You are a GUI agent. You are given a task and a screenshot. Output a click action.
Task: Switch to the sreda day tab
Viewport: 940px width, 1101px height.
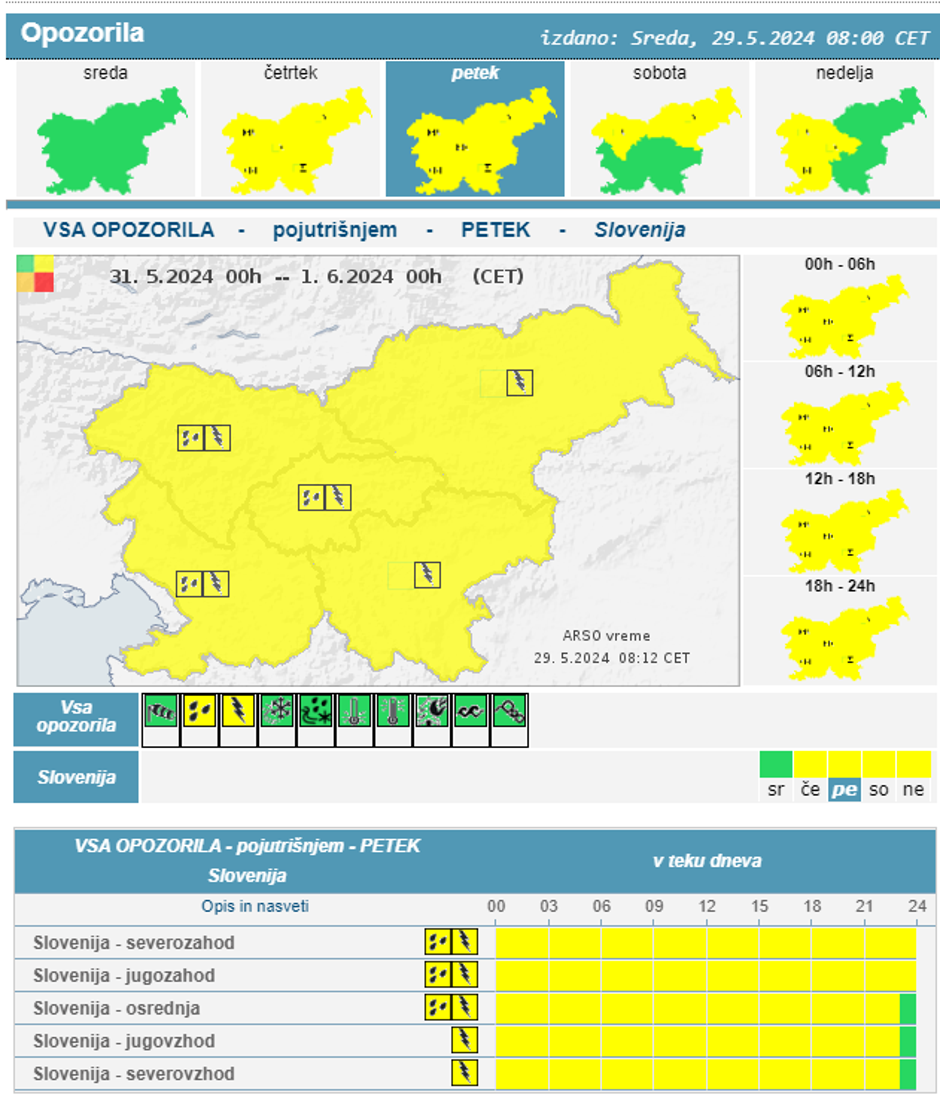point(106,130)
